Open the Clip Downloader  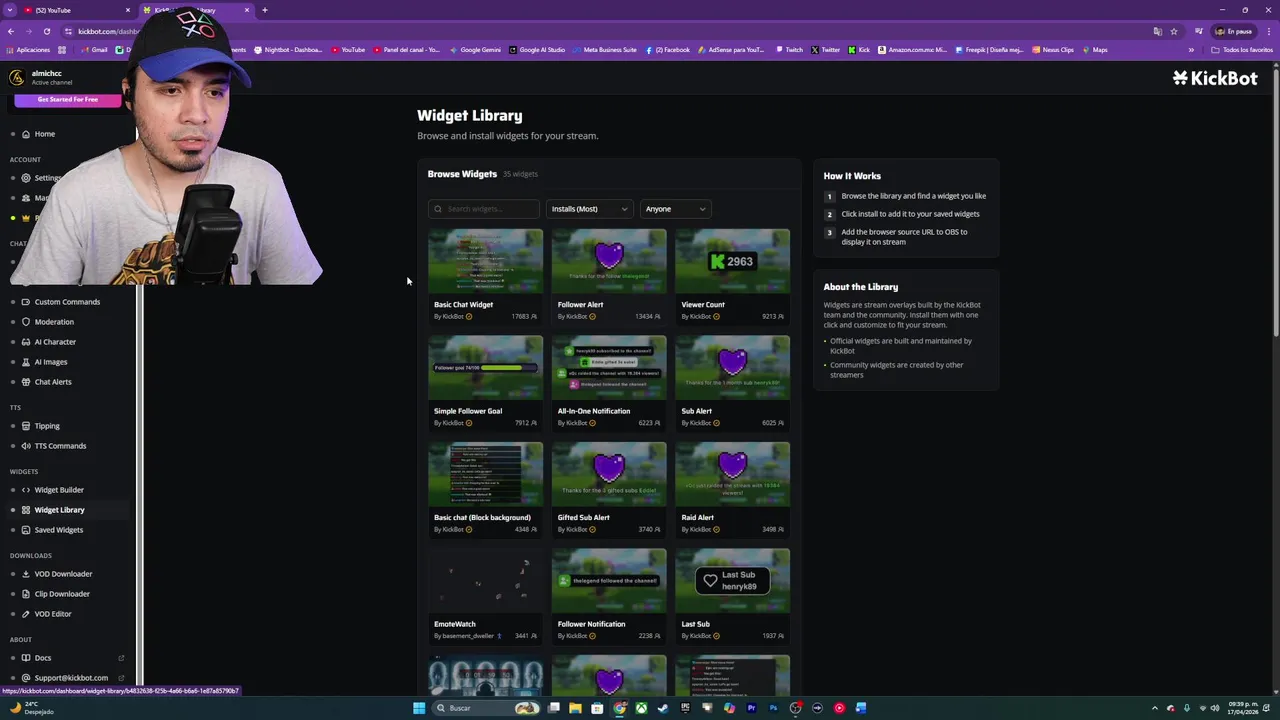coord(62,594)
